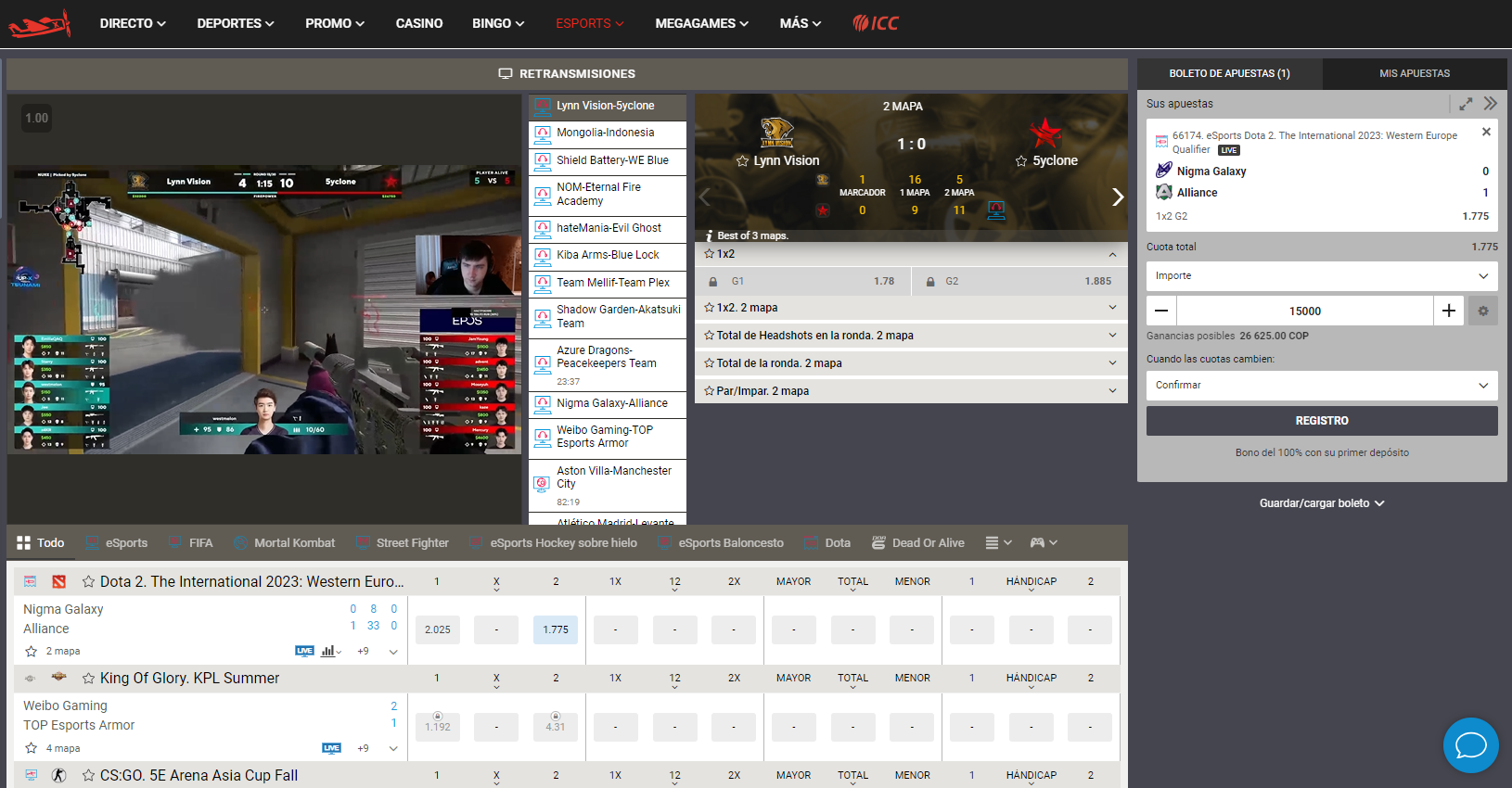The width and height of the screenshot is (1512, 788).
Task: Favorite the Lynn Vision team star
Action: pyautogui.click(x=742, y=161)
